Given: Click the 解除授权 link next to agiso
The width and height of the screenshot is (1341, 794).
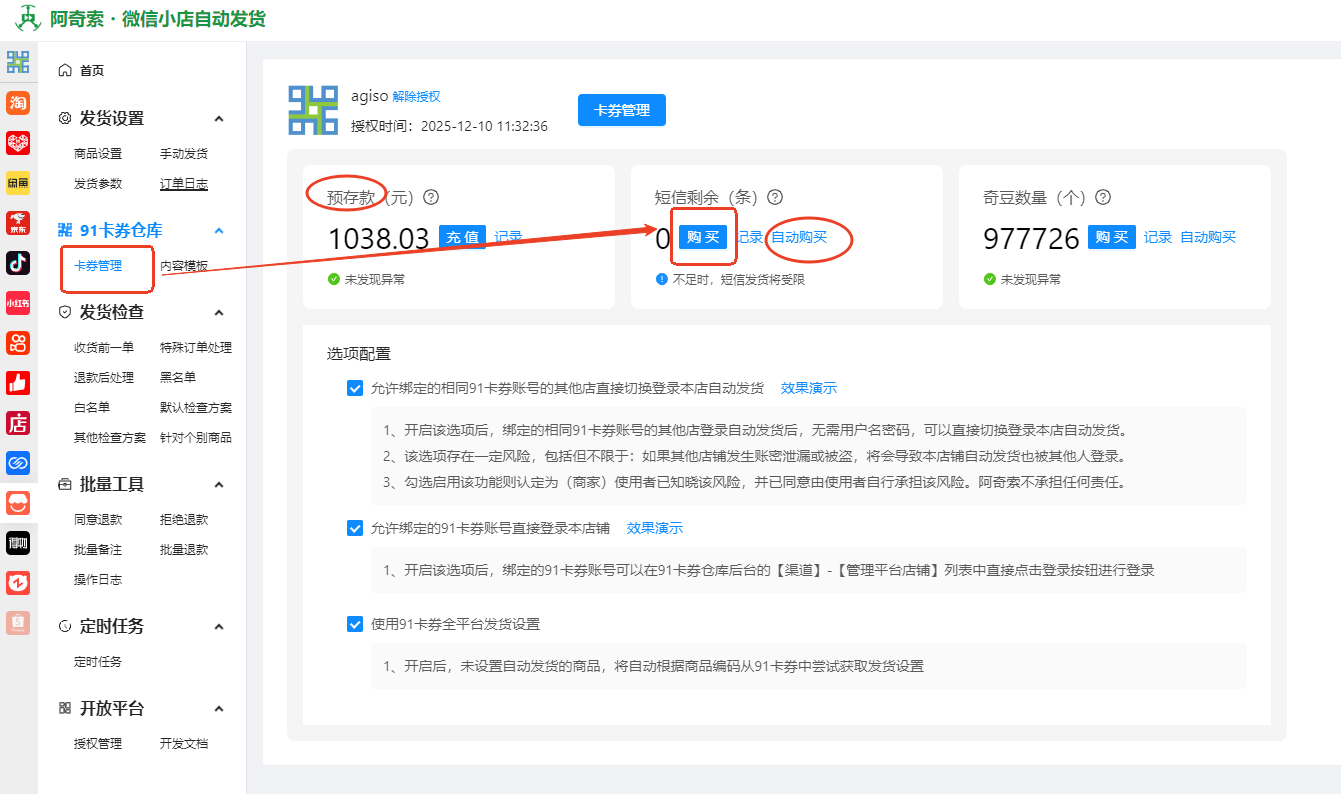Looking at the screenshot, I should [416, 97].
